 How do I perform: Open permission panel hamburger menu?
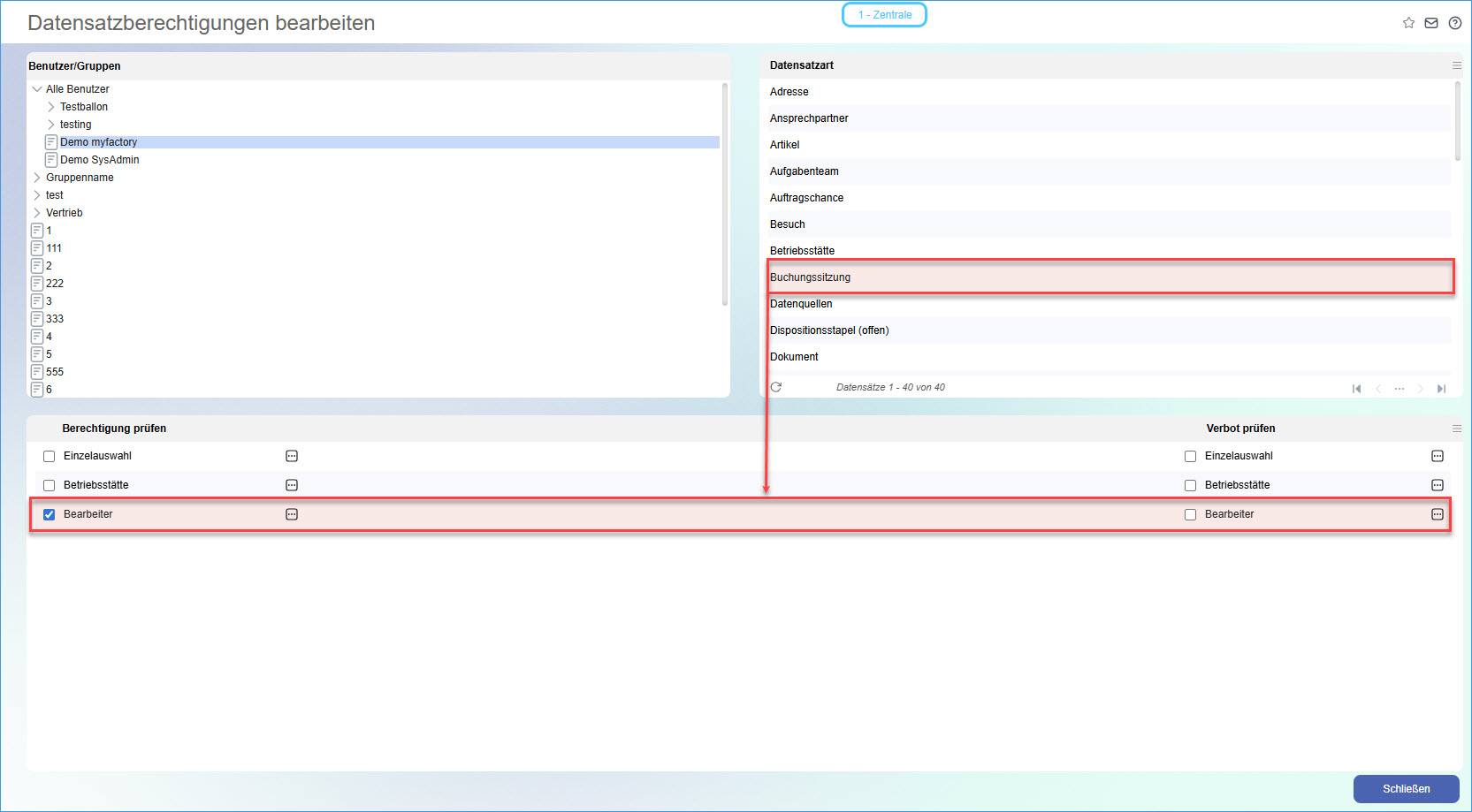pos(1456,429)
